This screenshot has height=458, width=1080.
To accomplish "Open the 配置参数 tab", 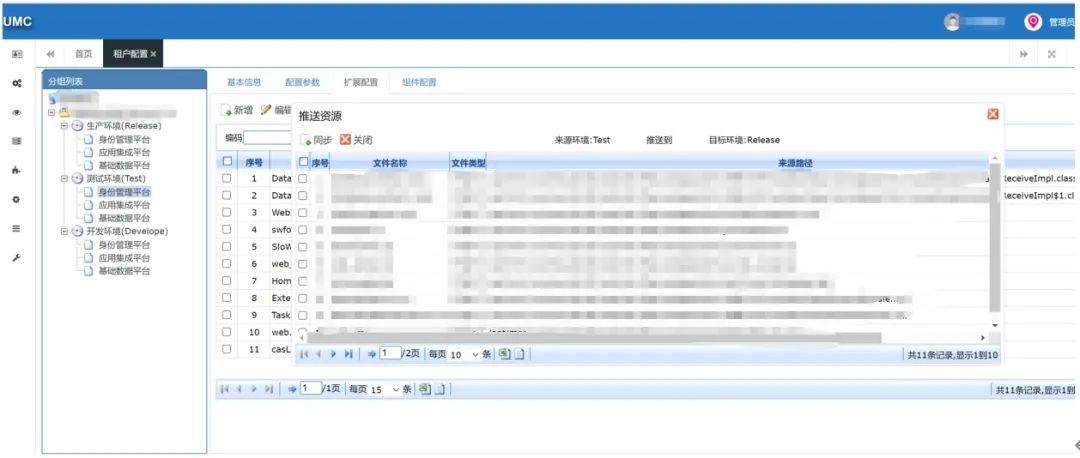I will point(302,83).
